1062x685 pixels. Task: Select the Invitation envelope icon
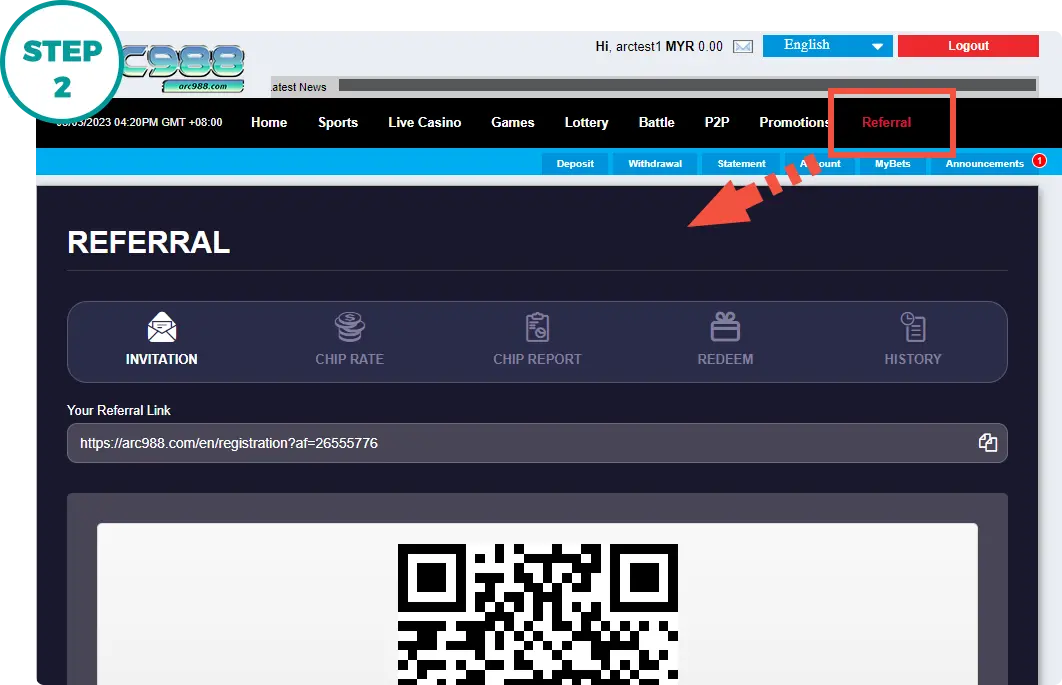pos(162,327)
